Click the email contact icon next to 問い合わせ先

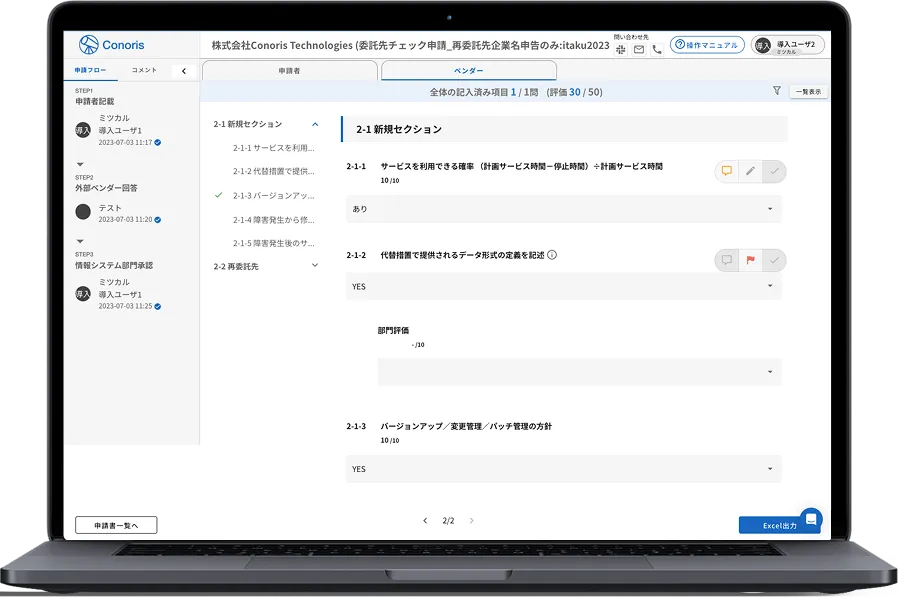638,47
